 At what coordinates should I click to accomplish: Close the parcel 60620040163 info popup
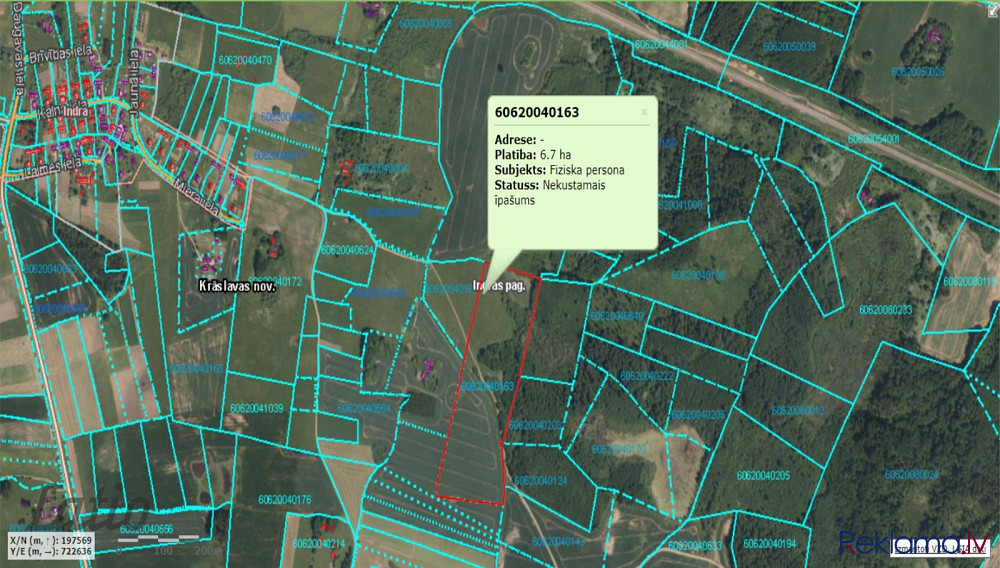tap(644, 113)
